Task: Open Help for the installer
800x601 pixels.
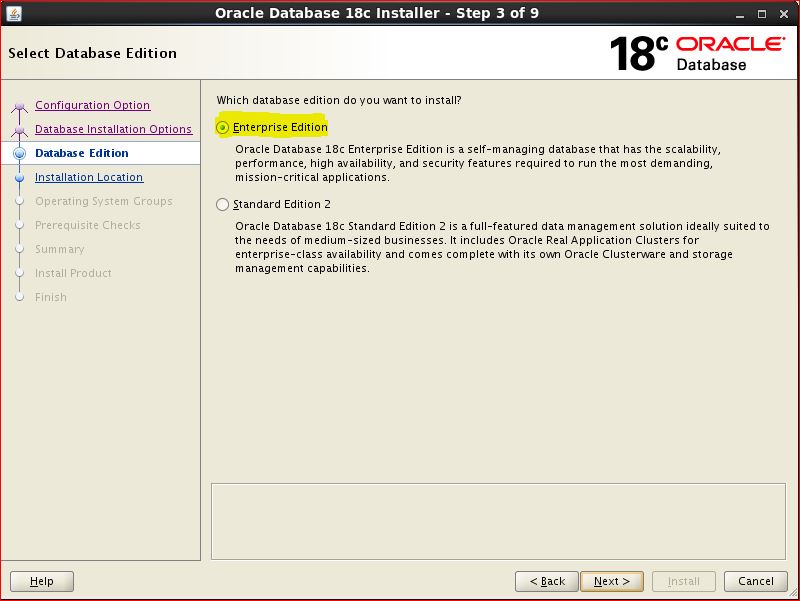Action: click(42, 581)
